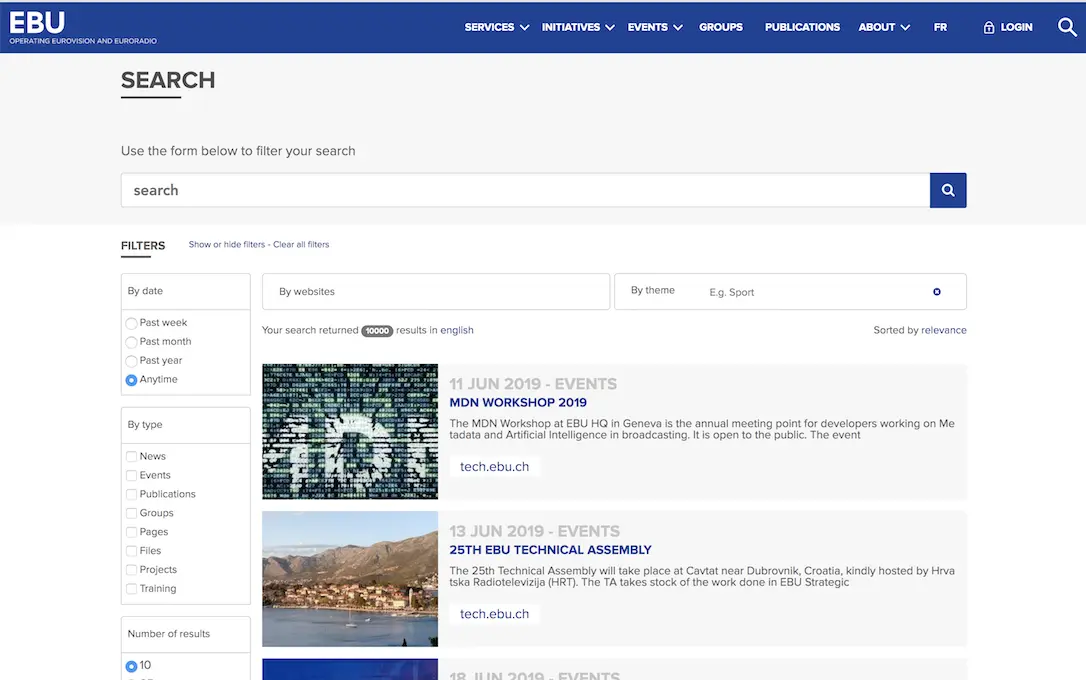Click the 'By date' filter heading
Image resolution: width=1086 pixels, height=680 pixels.
tap(145, 291)
